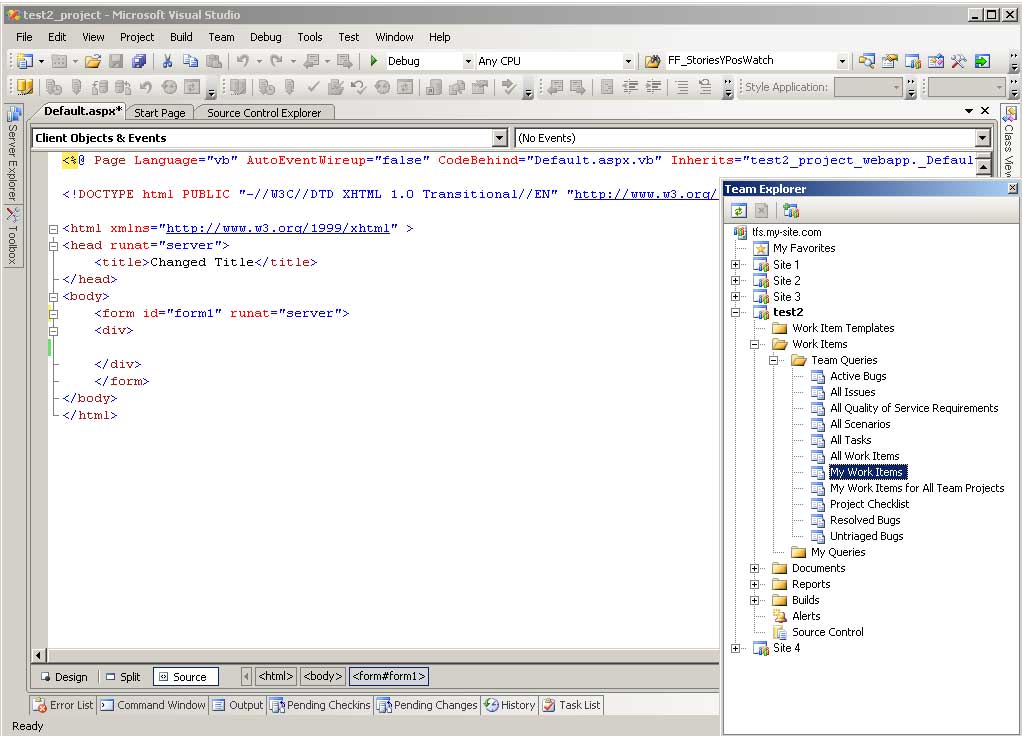Viewport: 1022px width, 736px height.
Task: Open the Debug configuration dropdown
Action: (468, 61)
